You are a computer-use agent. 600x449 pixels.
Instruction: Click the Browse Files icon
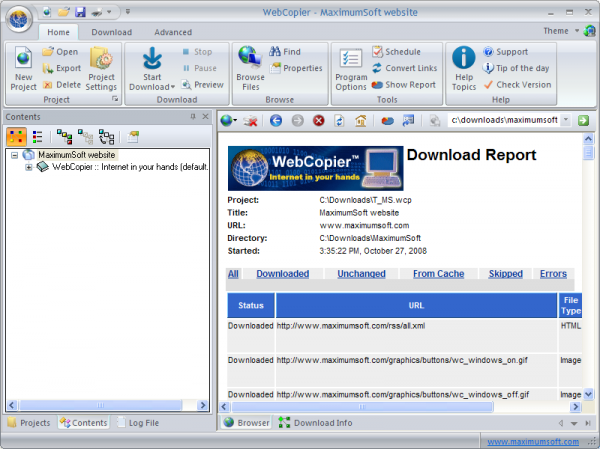tap(250, 68)
